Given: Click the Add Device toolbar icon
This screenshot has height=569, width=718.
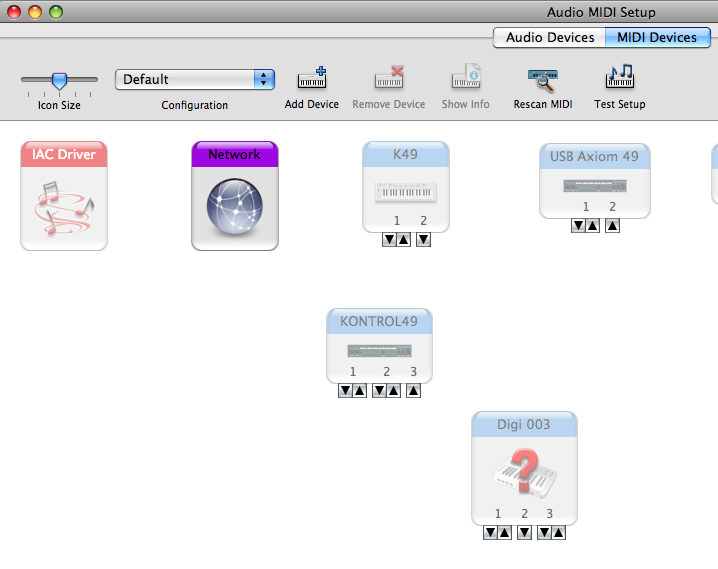Looking at the screenshot, I should 312,77.
